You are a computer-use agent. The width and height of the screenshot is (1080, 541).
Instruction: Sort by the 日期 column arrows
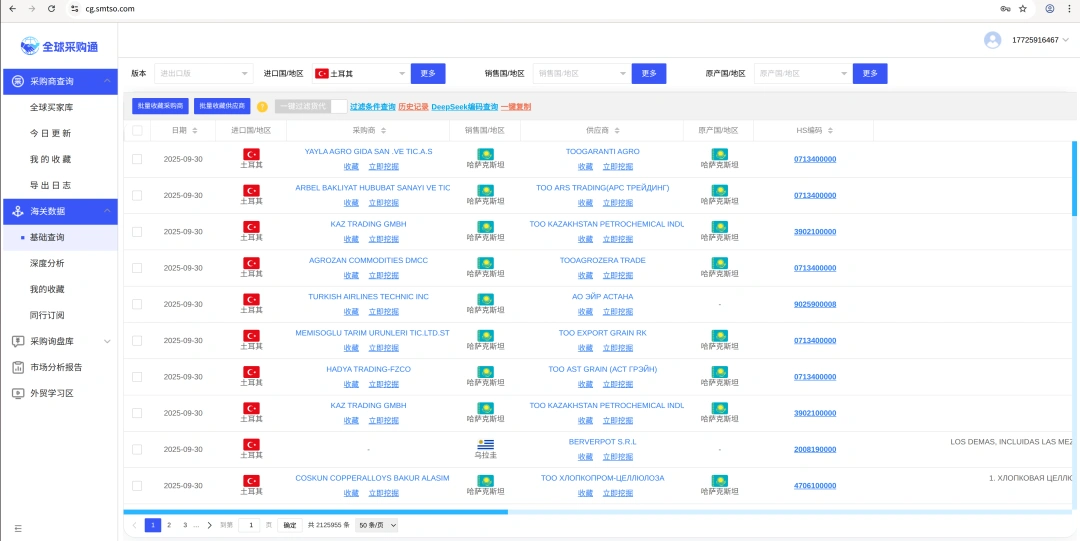click(195, 130)
